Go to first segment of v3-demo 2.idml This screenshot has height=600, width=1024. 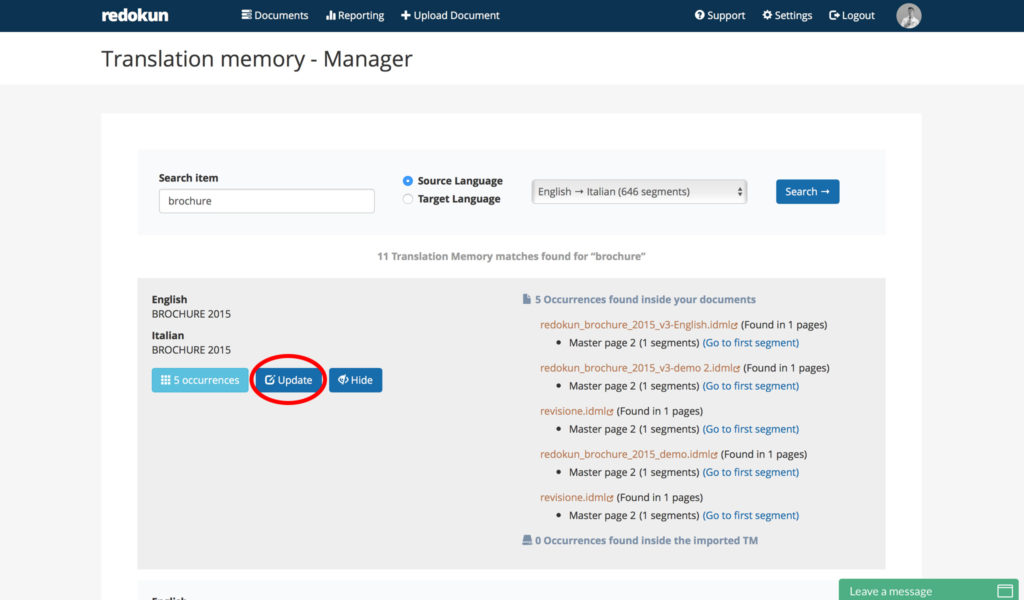pos(750,386)
